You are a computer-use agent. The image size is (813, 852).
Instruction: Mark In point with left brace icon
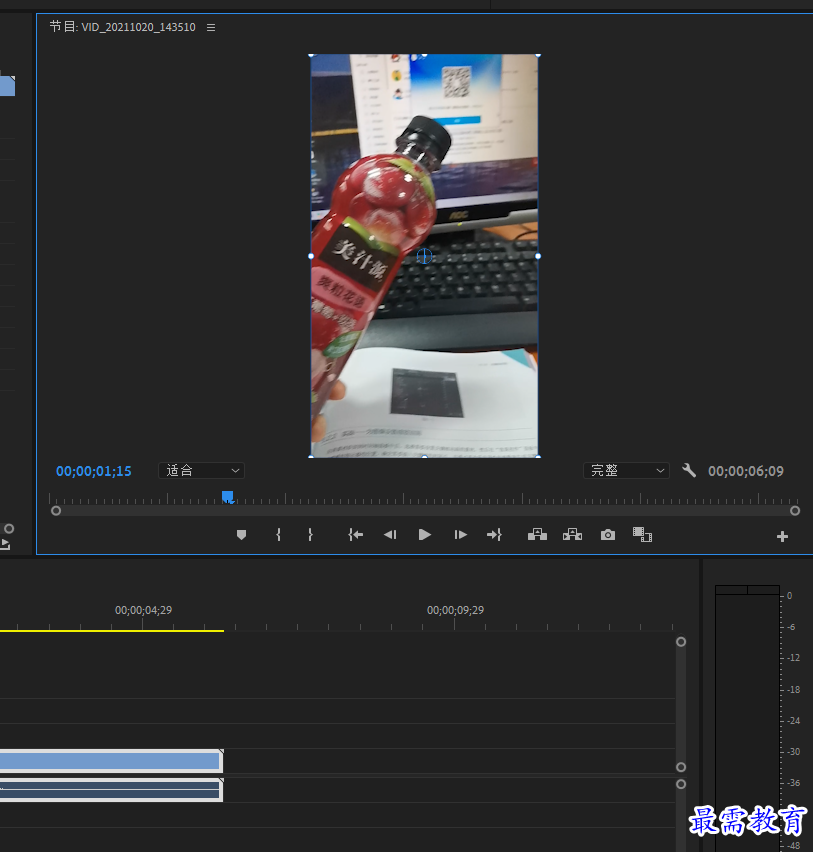278,535
